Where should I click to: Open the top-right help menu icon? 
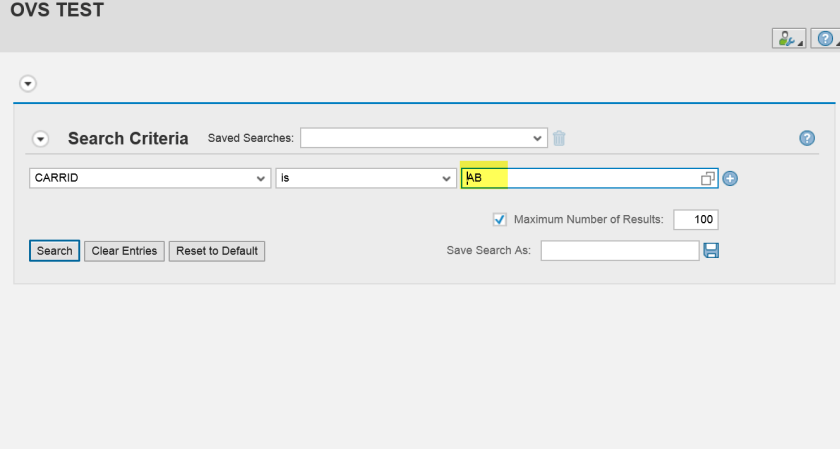825,38
